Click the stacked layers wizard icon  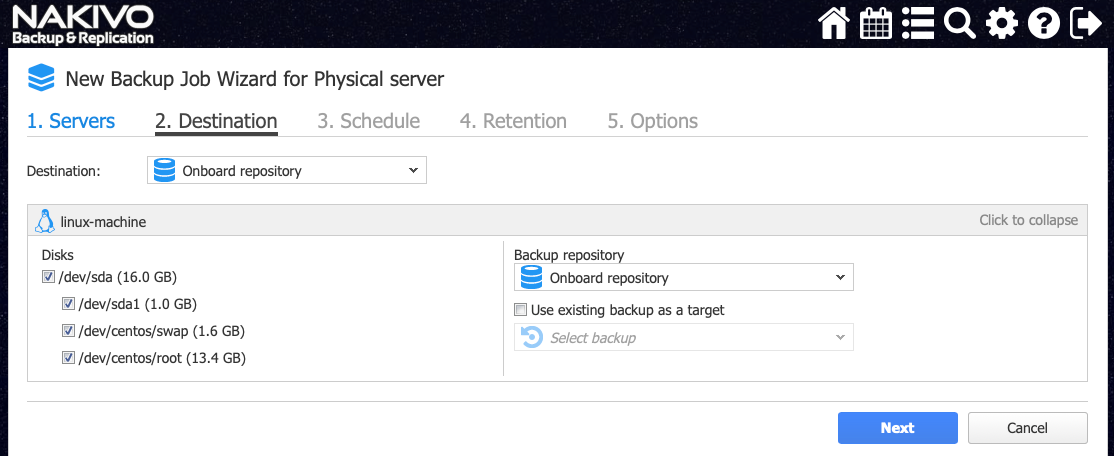pyautogui.click(x=41, y=78)
